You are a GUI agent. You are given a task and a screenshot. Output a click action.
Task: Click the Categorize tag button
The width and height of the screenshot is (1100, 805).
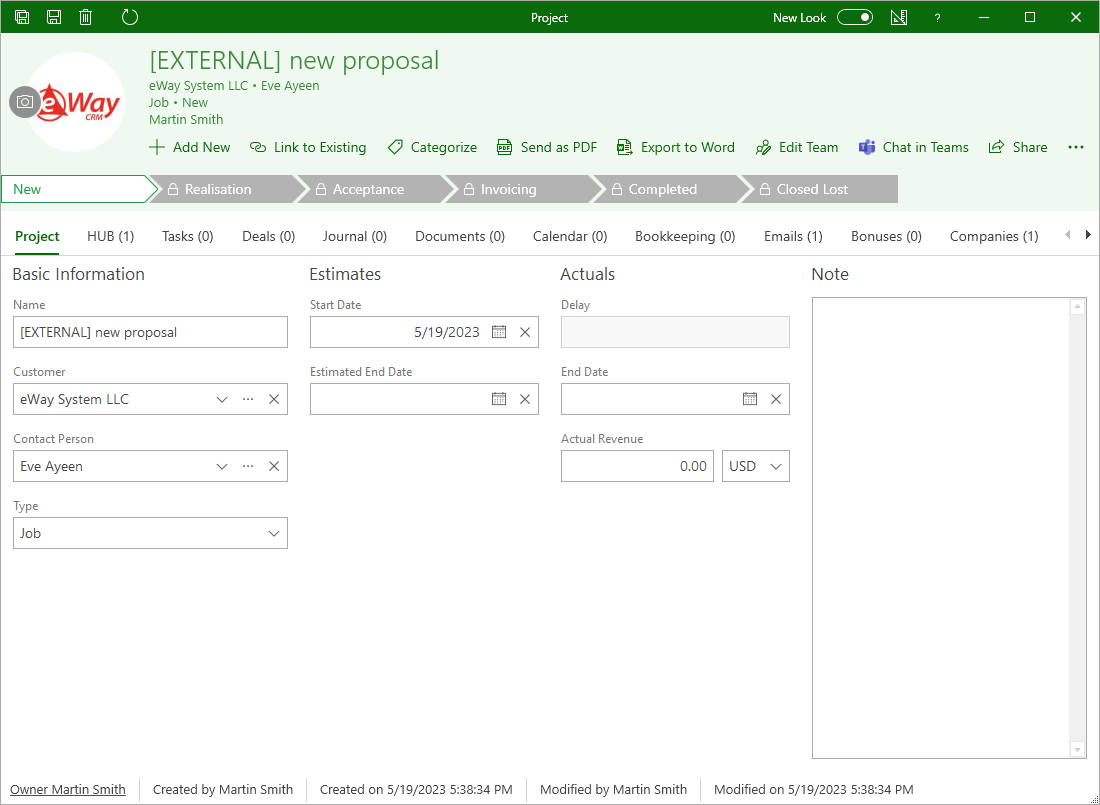point(432,147)
